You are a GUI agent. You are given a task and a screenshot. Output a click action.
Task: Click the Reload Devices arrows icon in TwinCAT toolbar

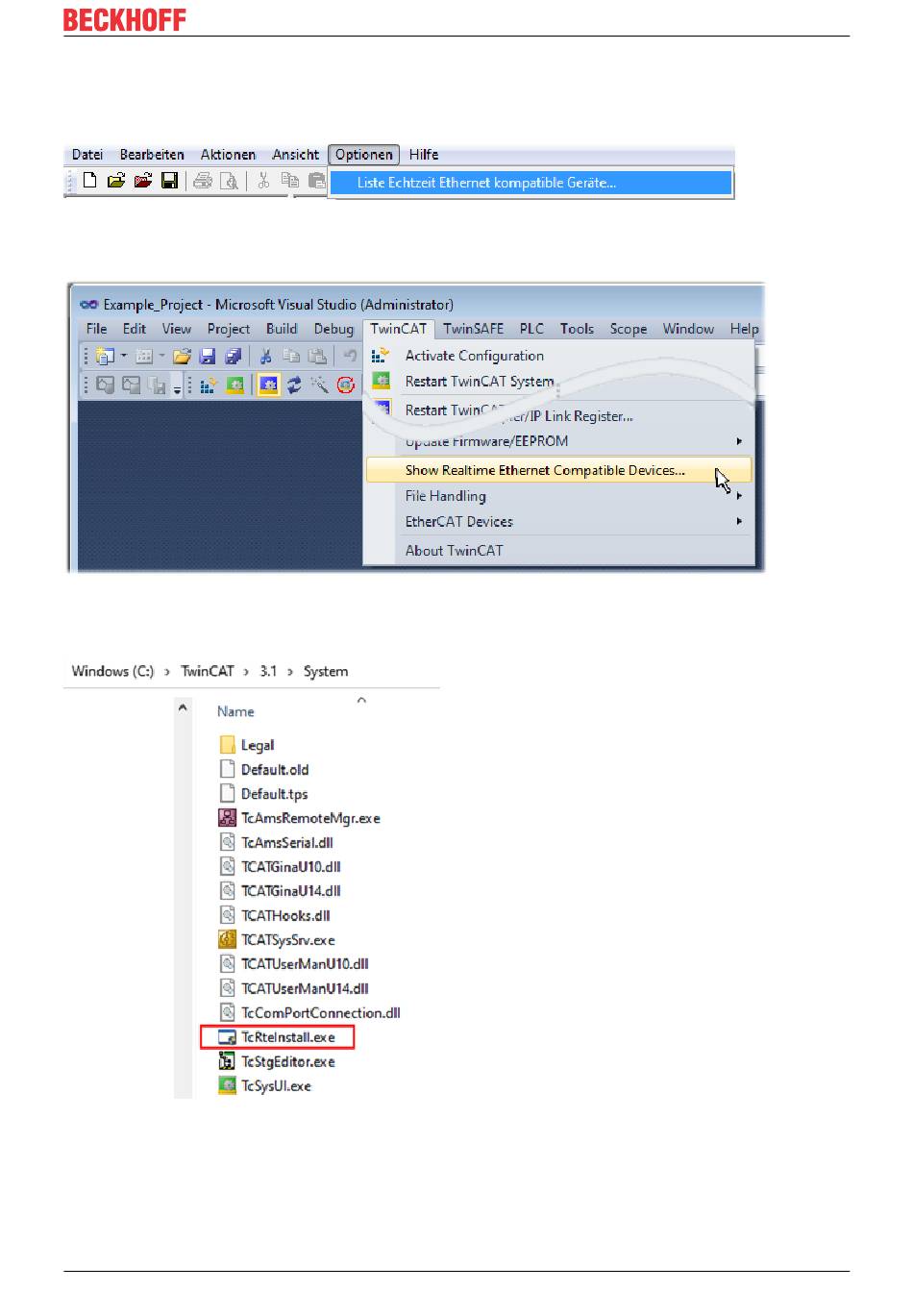point(294,385)
